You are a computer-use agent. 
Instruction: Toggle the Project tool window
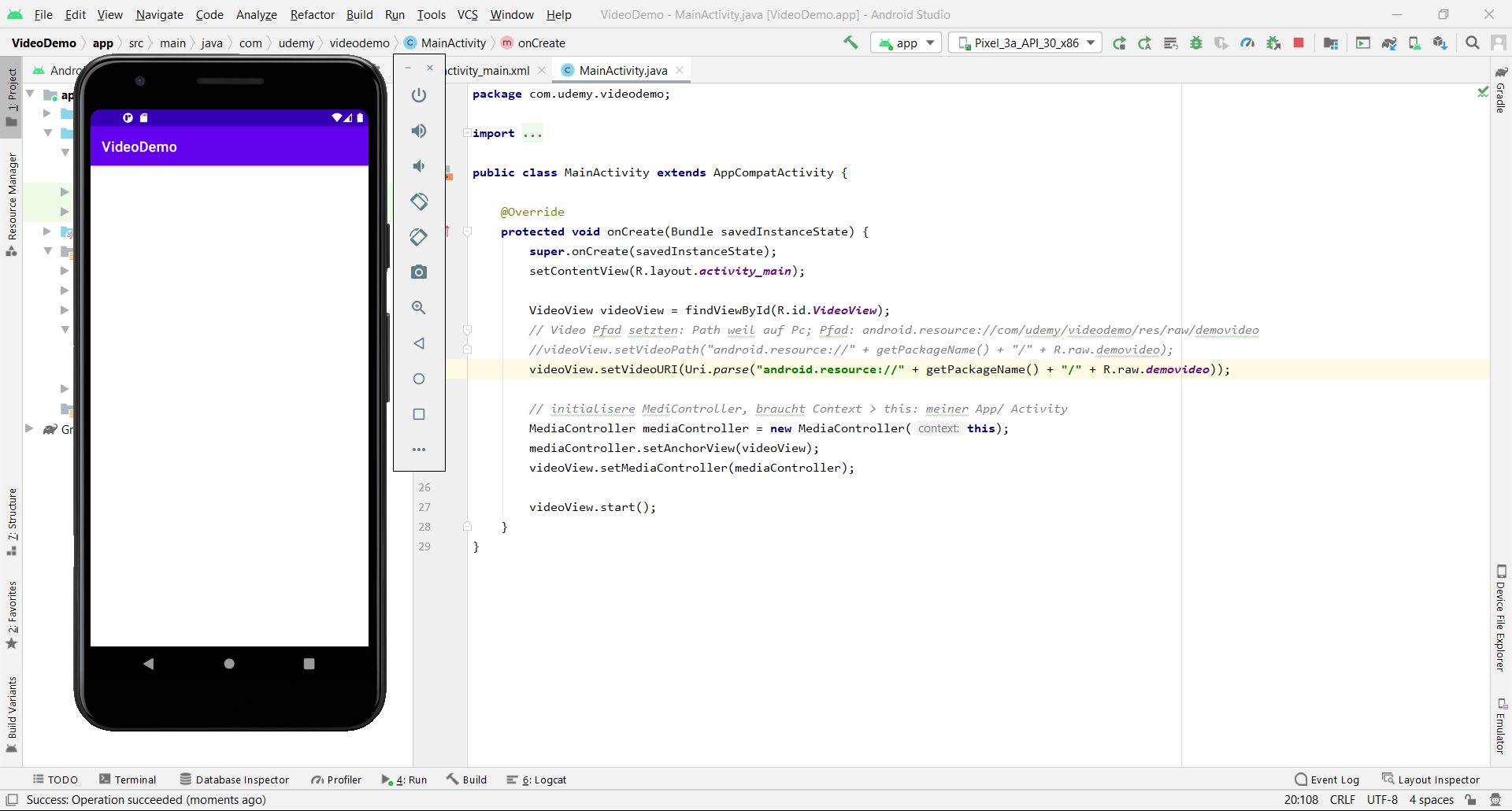(11, 98)
